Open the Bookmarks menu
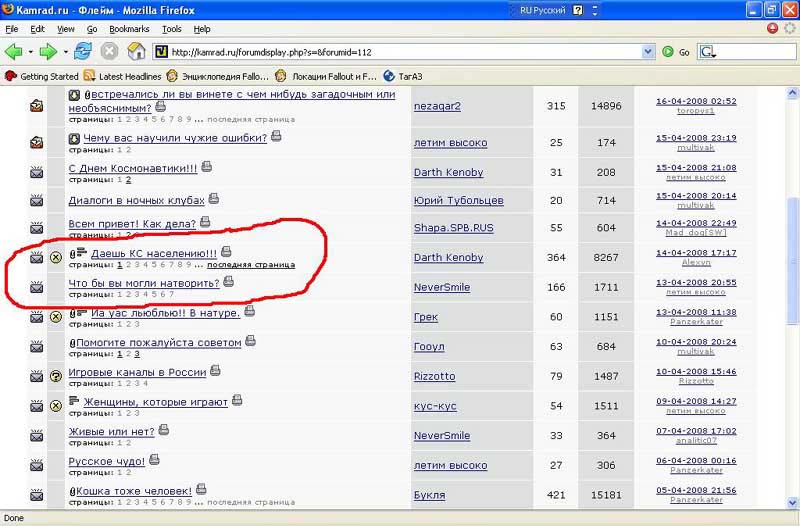 (129, 30)
